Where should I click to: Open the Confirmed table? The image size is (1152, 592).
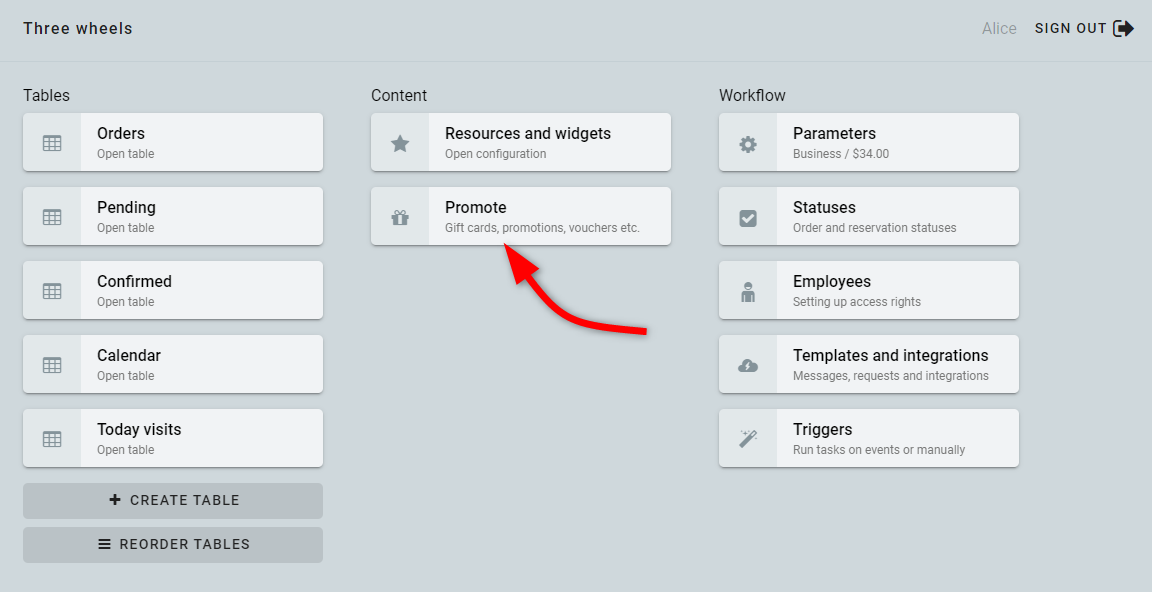(x=173, y=290)
